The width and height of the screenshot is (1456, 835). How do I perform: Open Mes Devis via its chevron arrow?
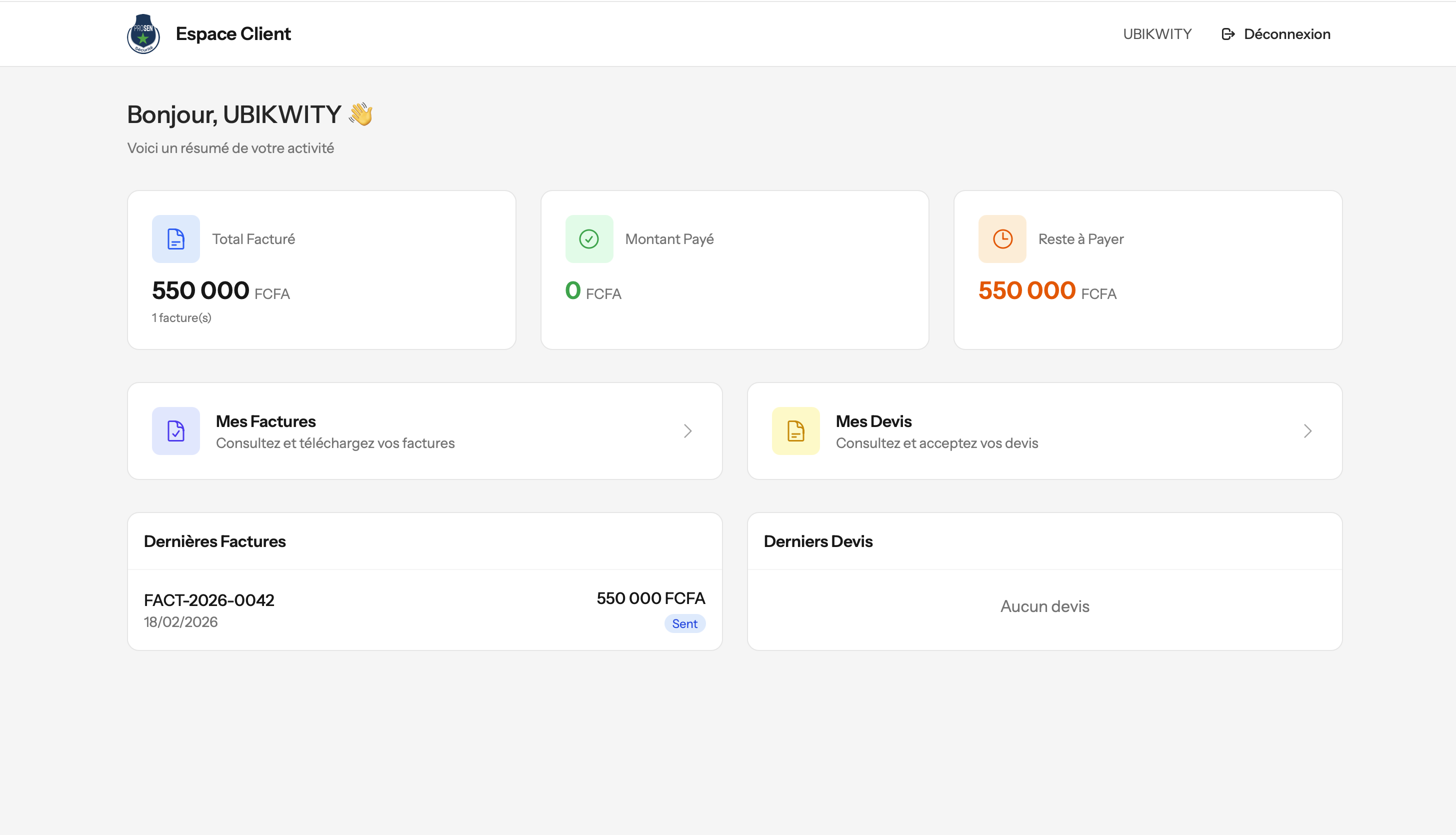click(x=1307, y=431)
